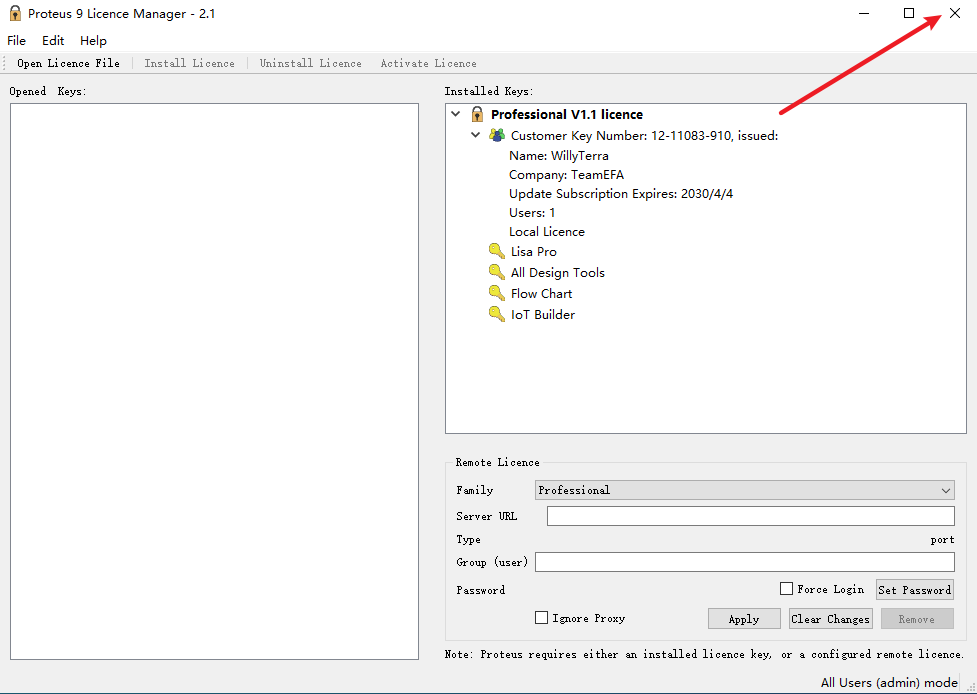Select the Lisa Pro key icon
The image size is (977, 694).
pos(497,251)
